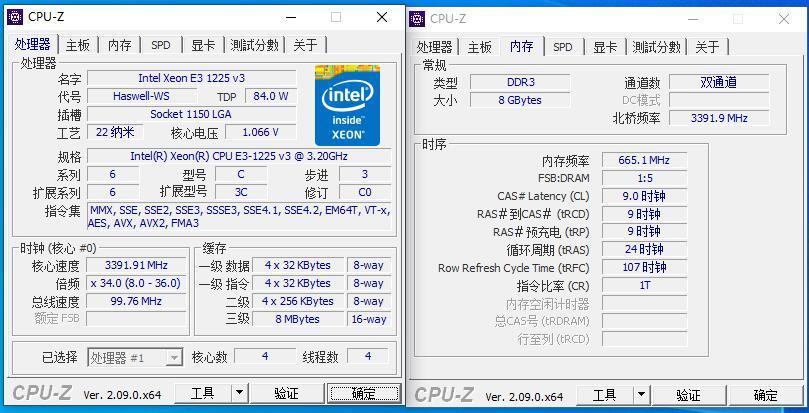The height and width of the screenshot is (413, 809).
Task: Open the 显卡 tab in left window
Action: tap(203, 45)
